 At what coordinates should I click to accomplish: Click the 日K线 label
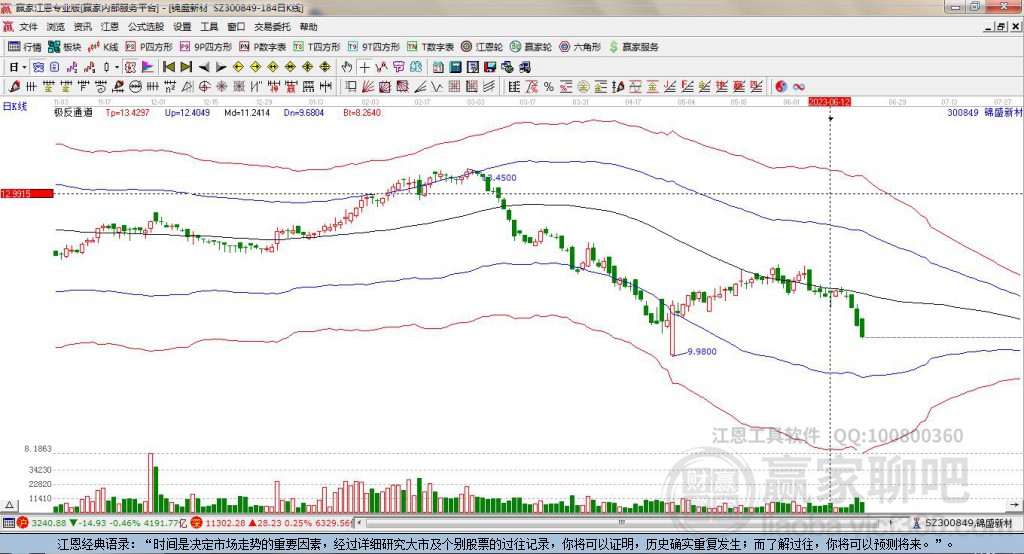(x=15, y=106)
